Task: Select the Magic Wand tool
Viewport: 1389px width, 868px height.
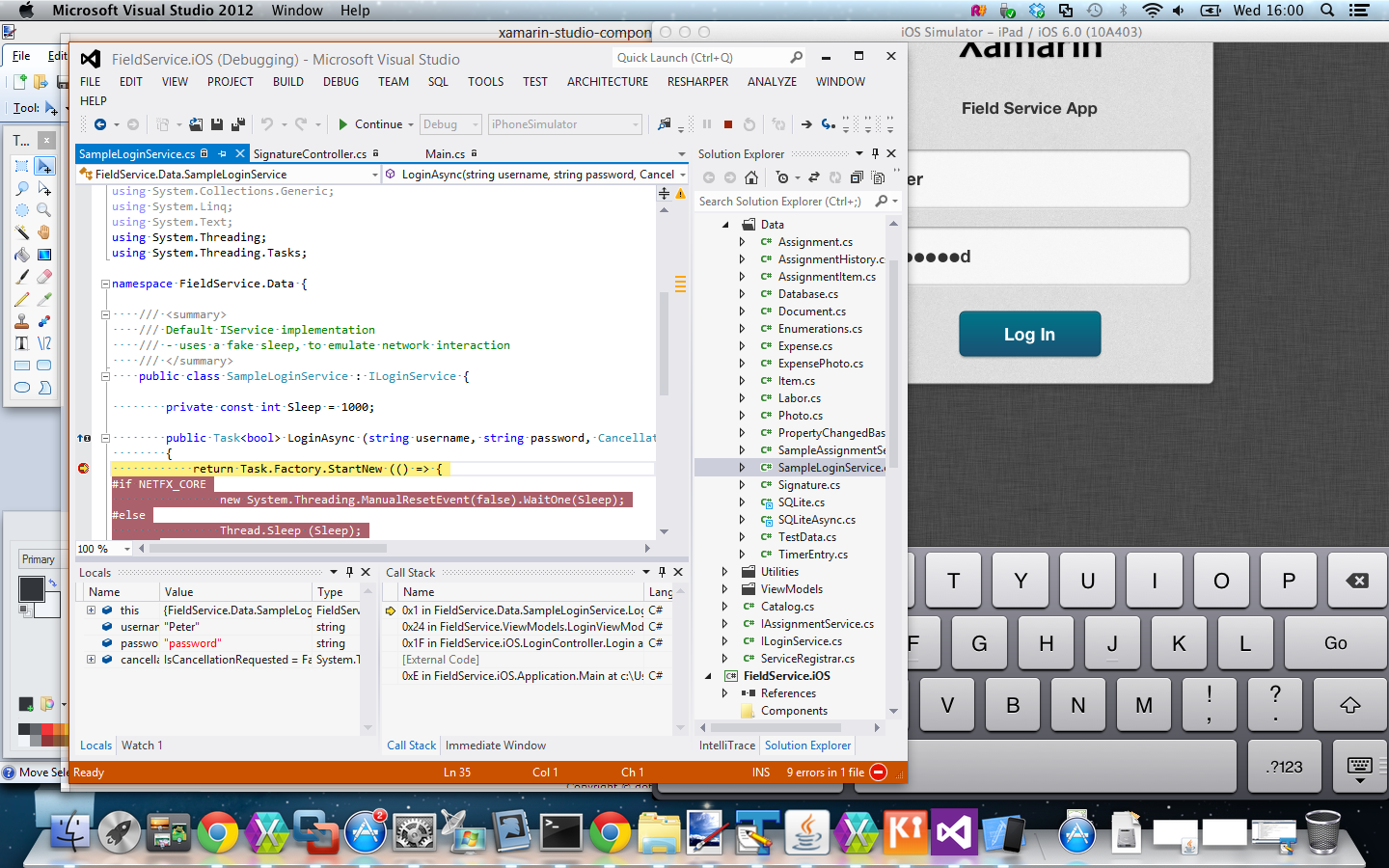Action: (x=22, y=232)
